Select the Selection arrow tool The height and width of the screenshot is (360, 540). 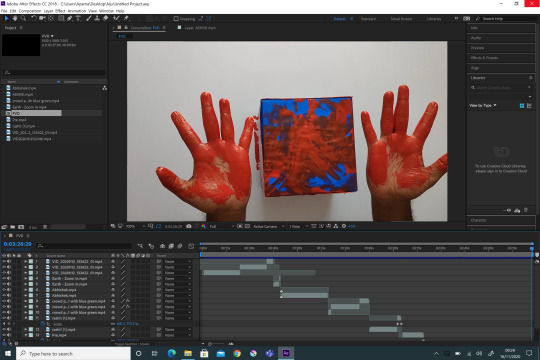click(6, 18)
